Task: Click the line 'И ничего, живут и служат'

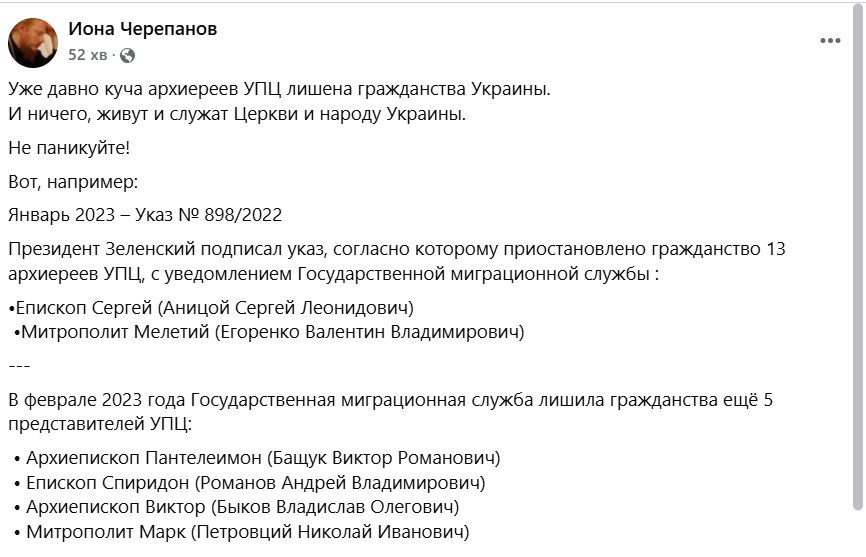Action: (237, 114)
